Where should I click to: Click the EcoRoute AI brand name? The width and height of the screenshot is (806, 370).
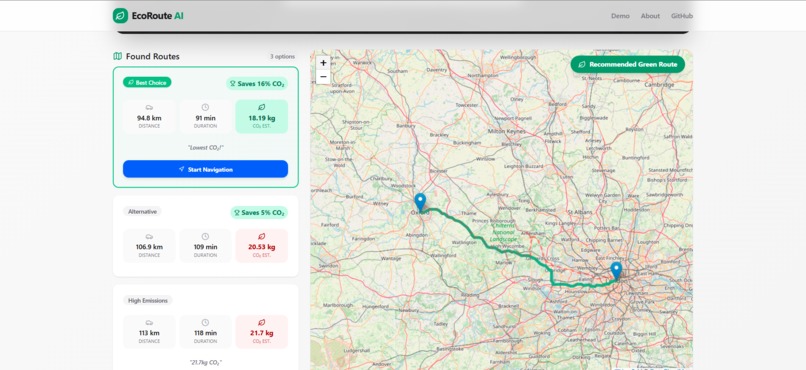pyautogui.click(x=157, y=16)
